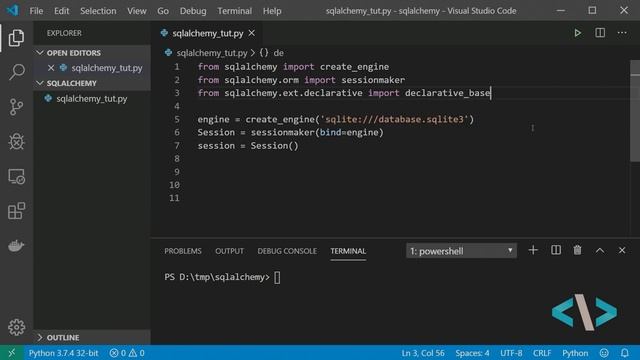
Task: Switch to the PROBLEMS panel tab
Action: point(183,251)
